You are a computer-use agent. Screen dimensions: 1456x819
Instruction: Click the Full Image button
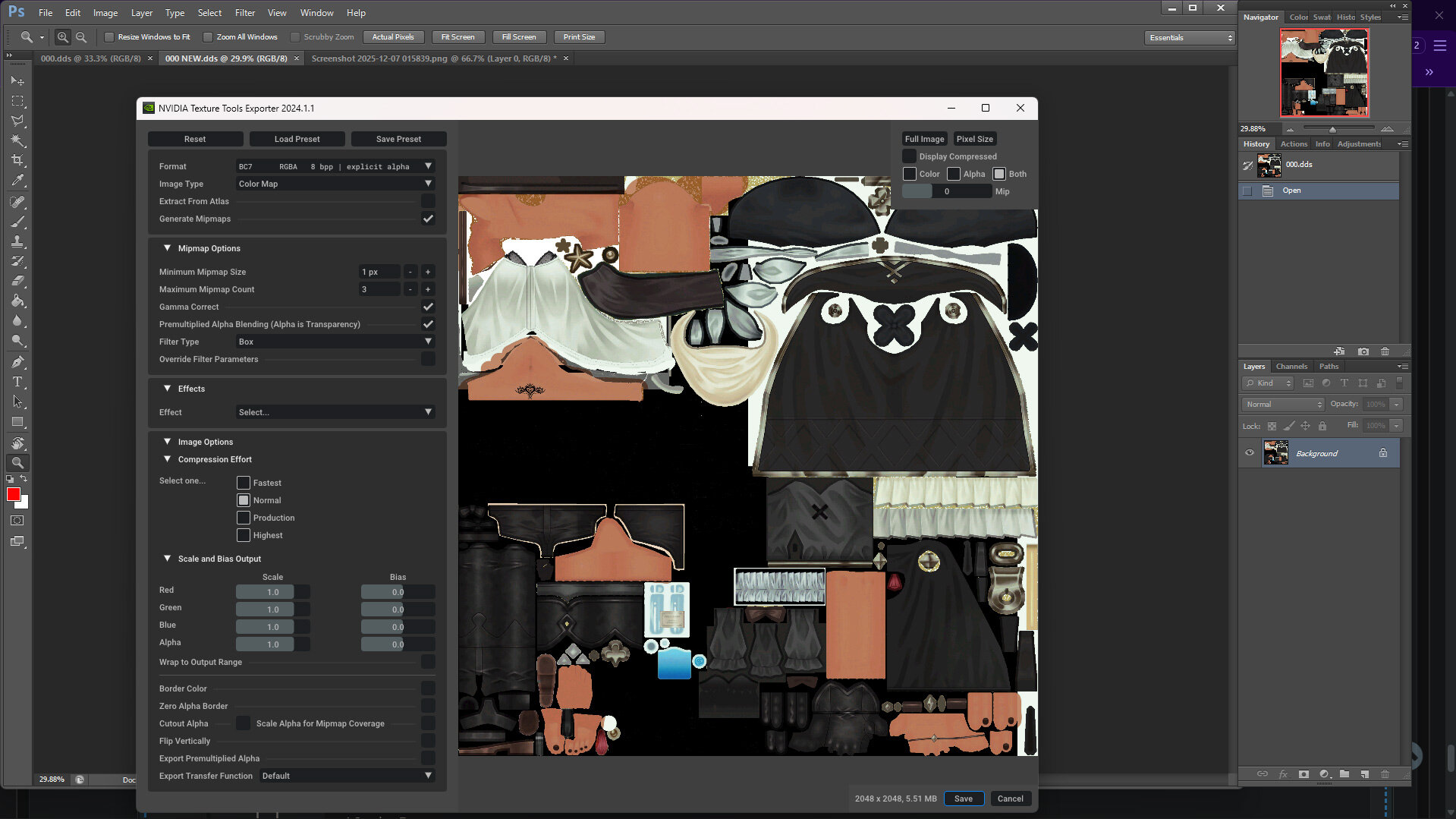pyautogui.click(x=924, y=139)
